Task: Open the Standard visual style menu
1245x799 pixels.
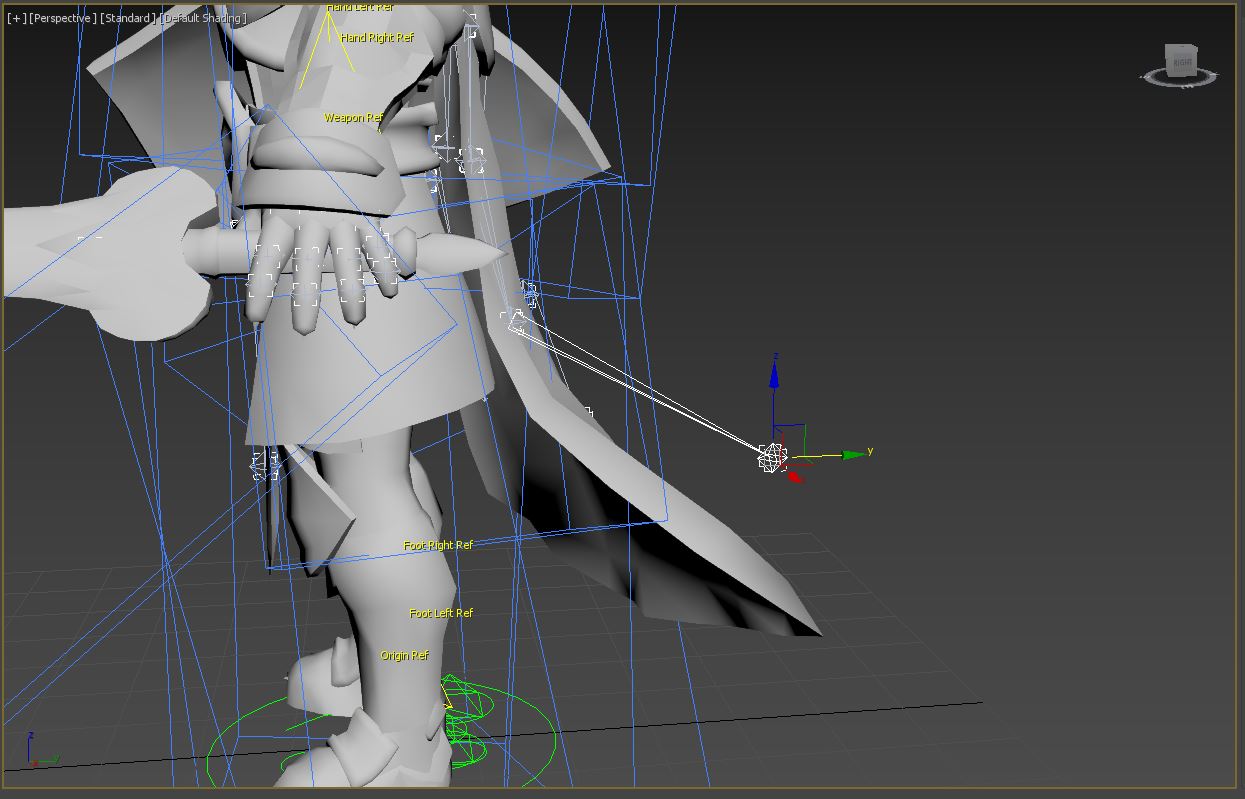Action: pyautogui.click(x=127, y=18)
